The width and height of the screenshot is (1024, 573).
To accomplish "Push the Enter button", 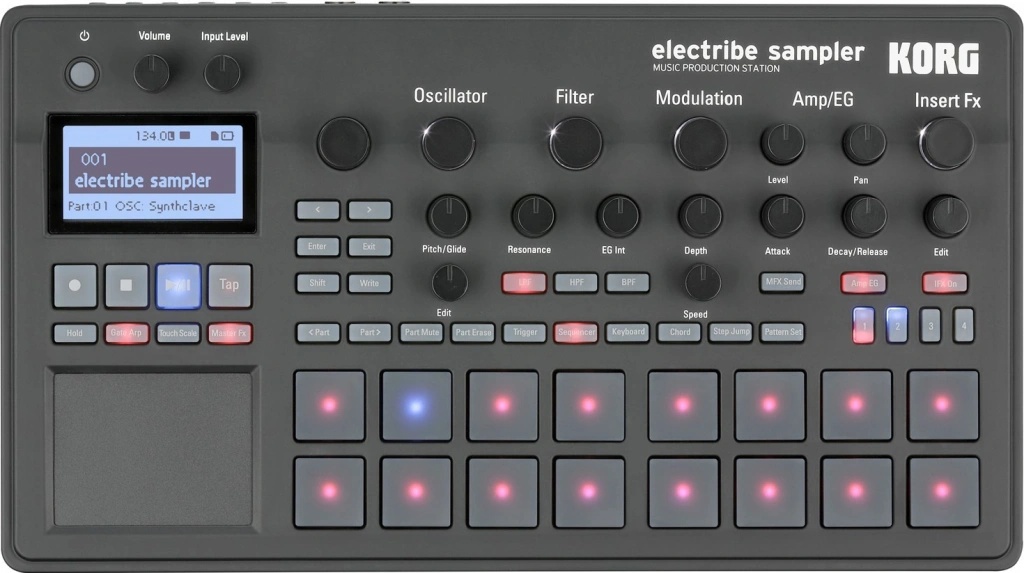I will pyautogui.click(x=318, y=247).
